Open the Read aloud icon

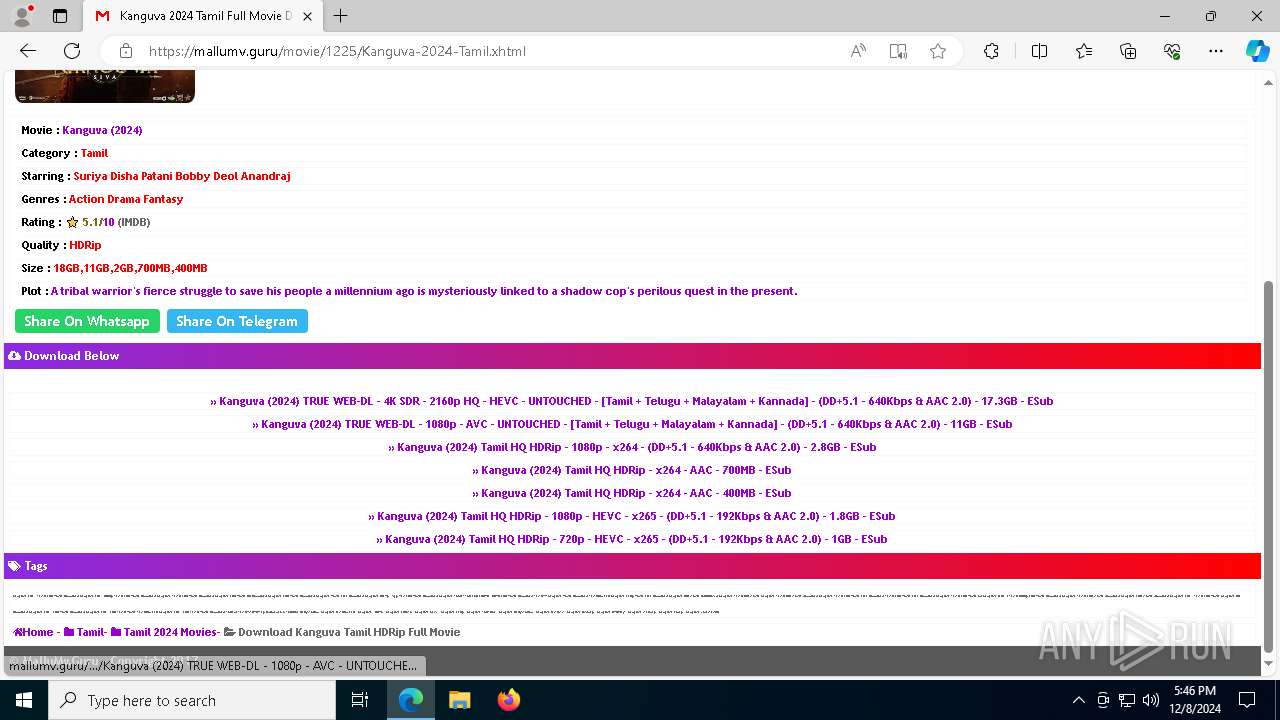pos(858,51)
